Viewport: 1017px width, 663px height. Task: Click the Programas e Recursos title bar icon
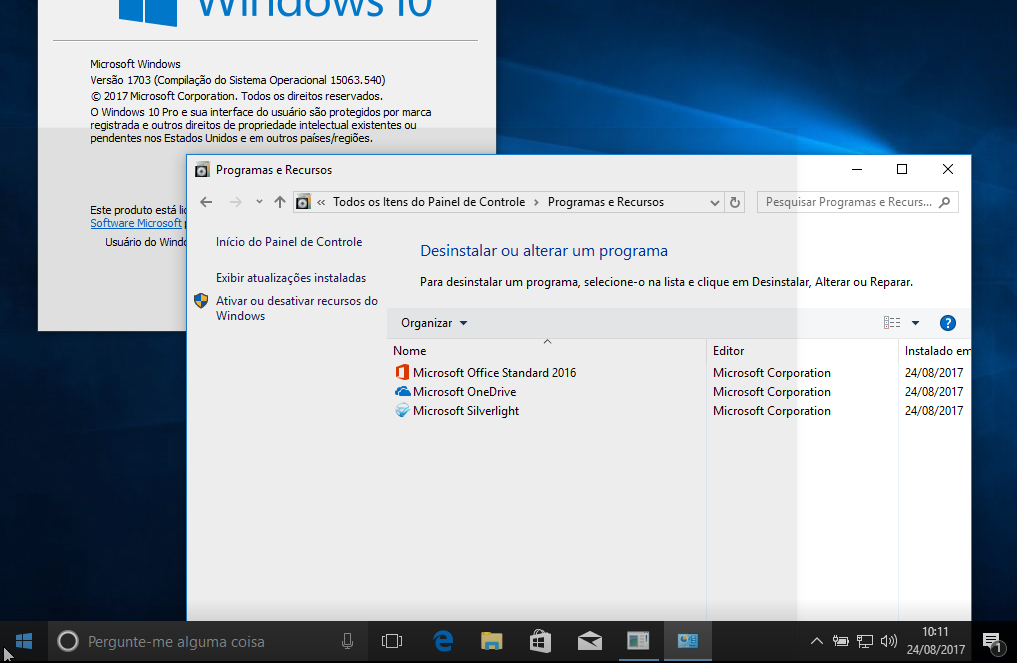pyautogui.click(x=202, y=170)
